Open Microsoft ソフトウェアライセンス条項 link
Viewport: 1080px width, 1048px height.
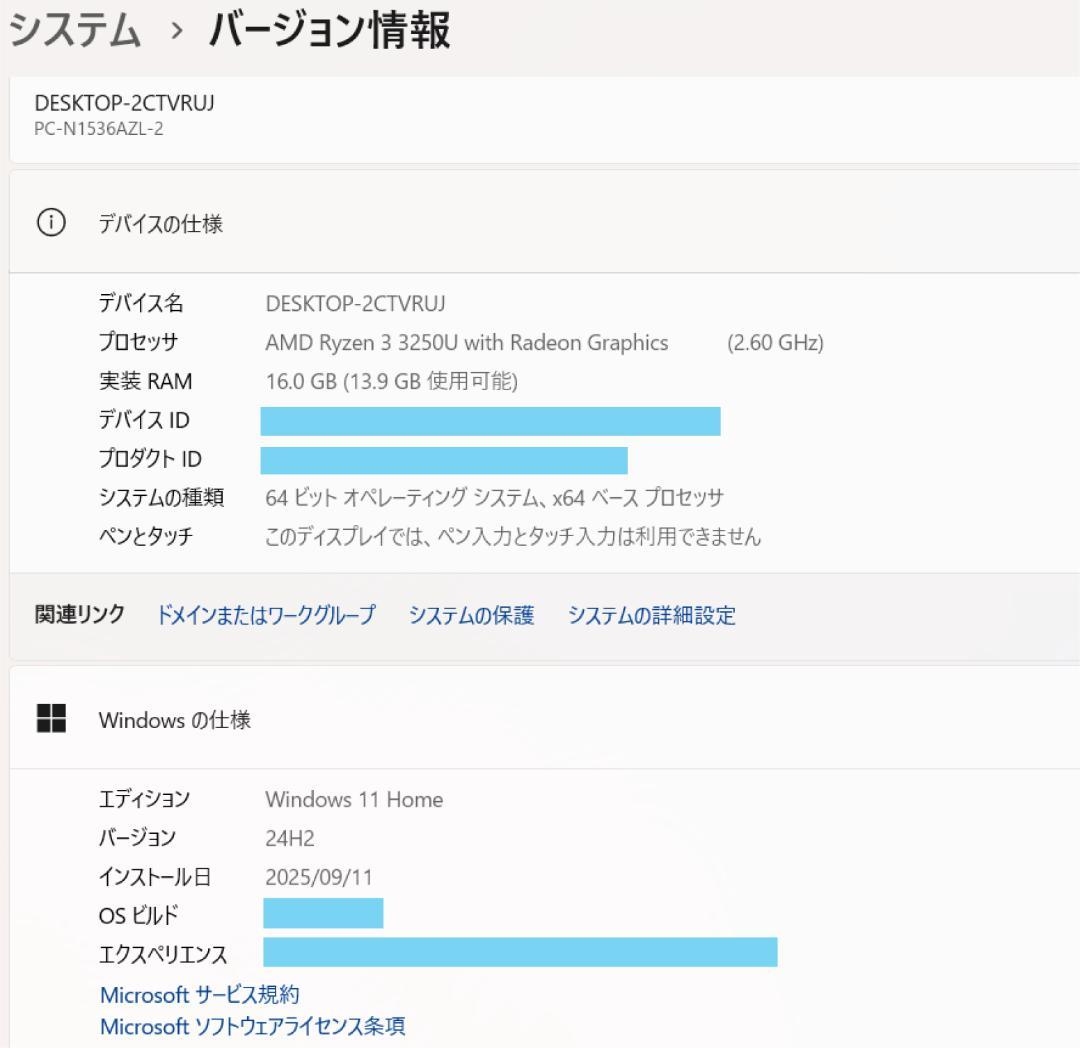click(x=253, y=1026)
